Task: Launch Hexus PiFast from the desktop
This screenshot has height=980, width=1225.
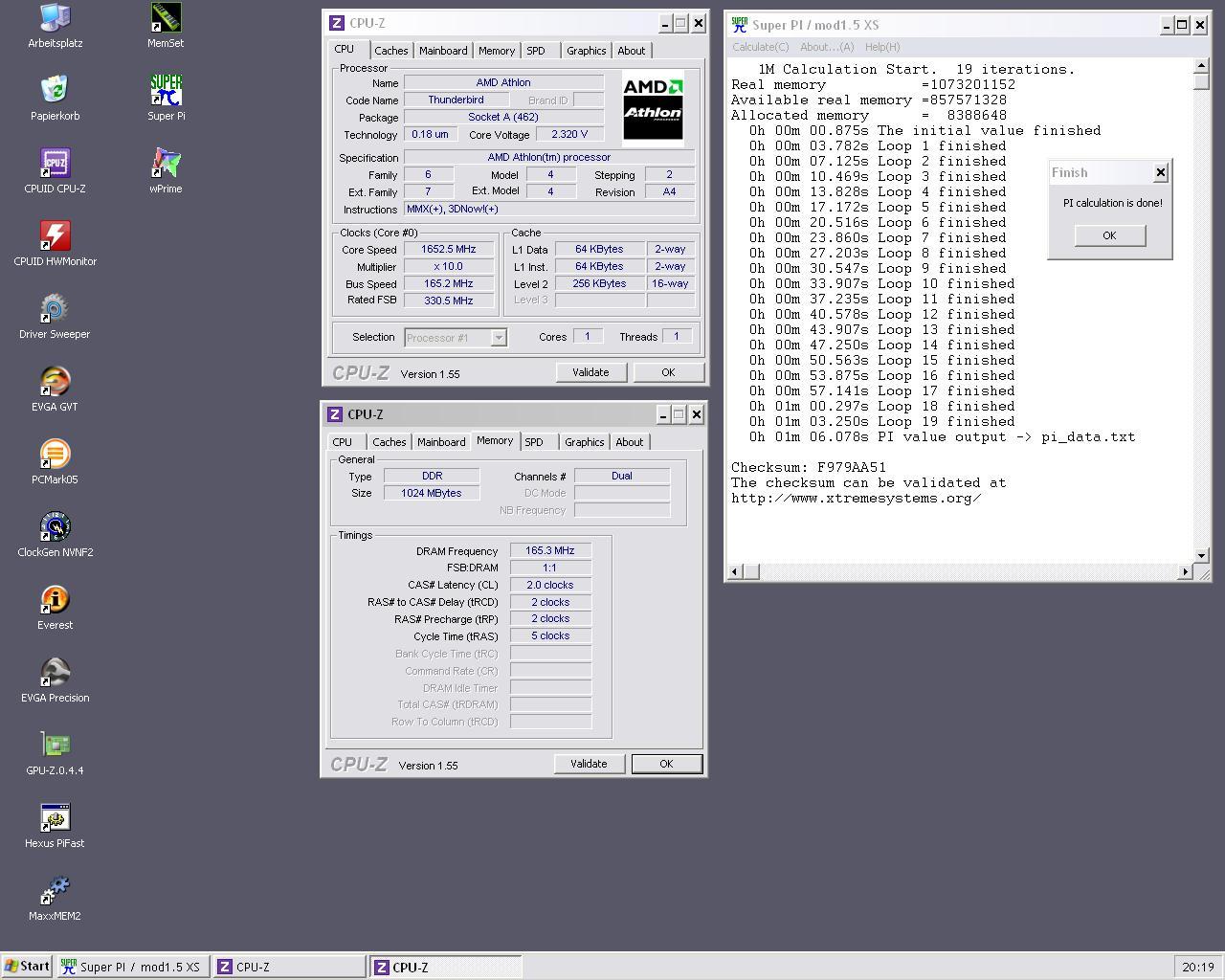Action: pos(55,825)
